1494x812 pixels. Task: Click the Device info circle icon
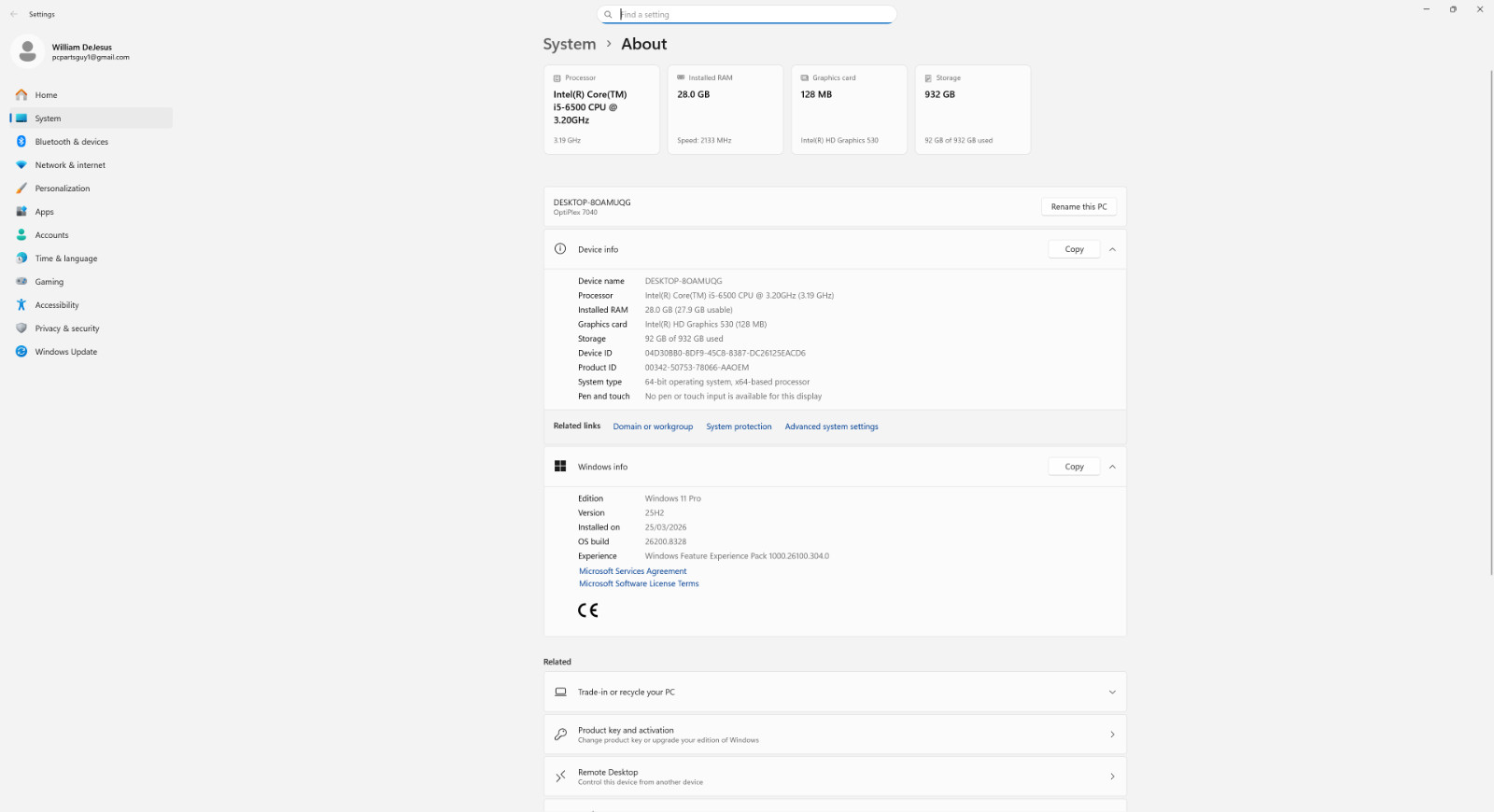[560, 249]
